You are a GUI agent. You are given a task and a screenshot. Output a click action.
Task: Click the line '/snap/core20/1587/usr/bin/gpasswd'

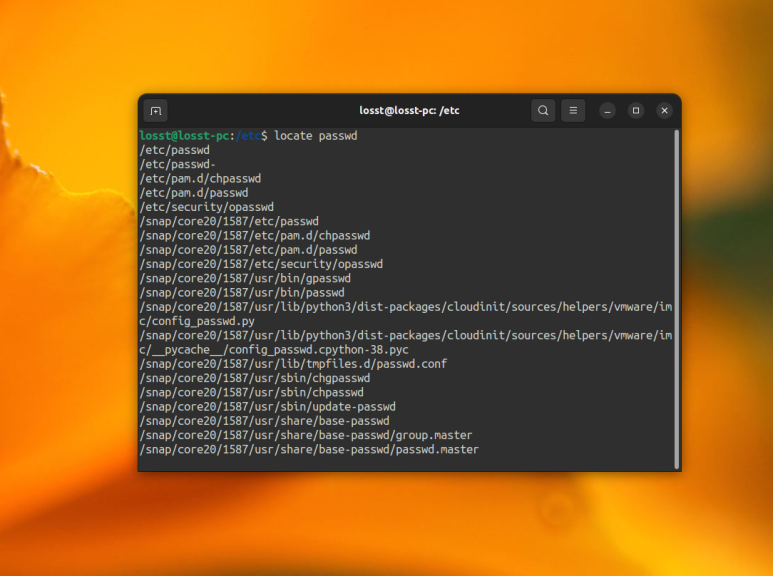(245, 279)
